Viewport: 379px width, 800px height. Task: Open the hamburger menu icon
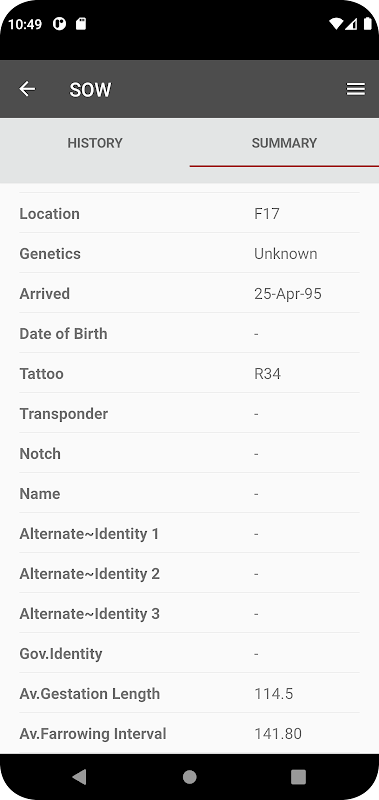tap(356, 89)
